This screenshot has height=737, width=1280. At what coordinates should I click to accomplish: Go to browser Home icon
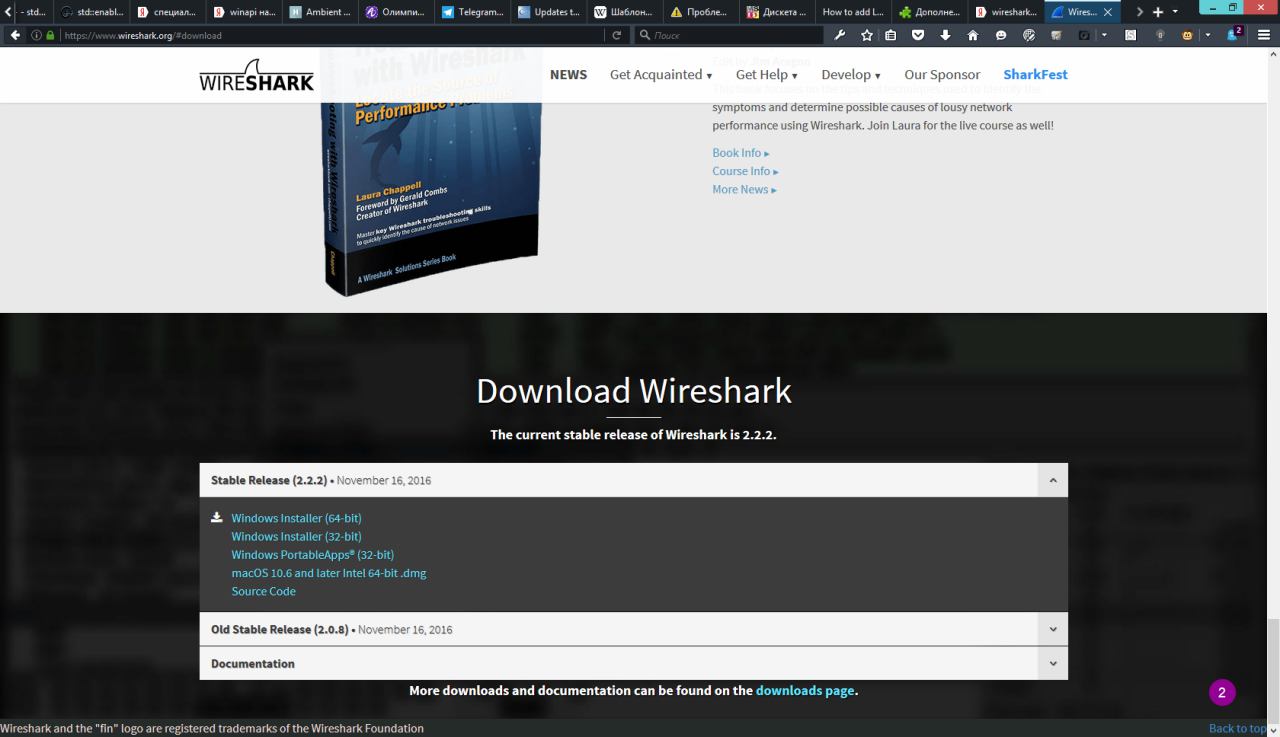pos(973,35)
